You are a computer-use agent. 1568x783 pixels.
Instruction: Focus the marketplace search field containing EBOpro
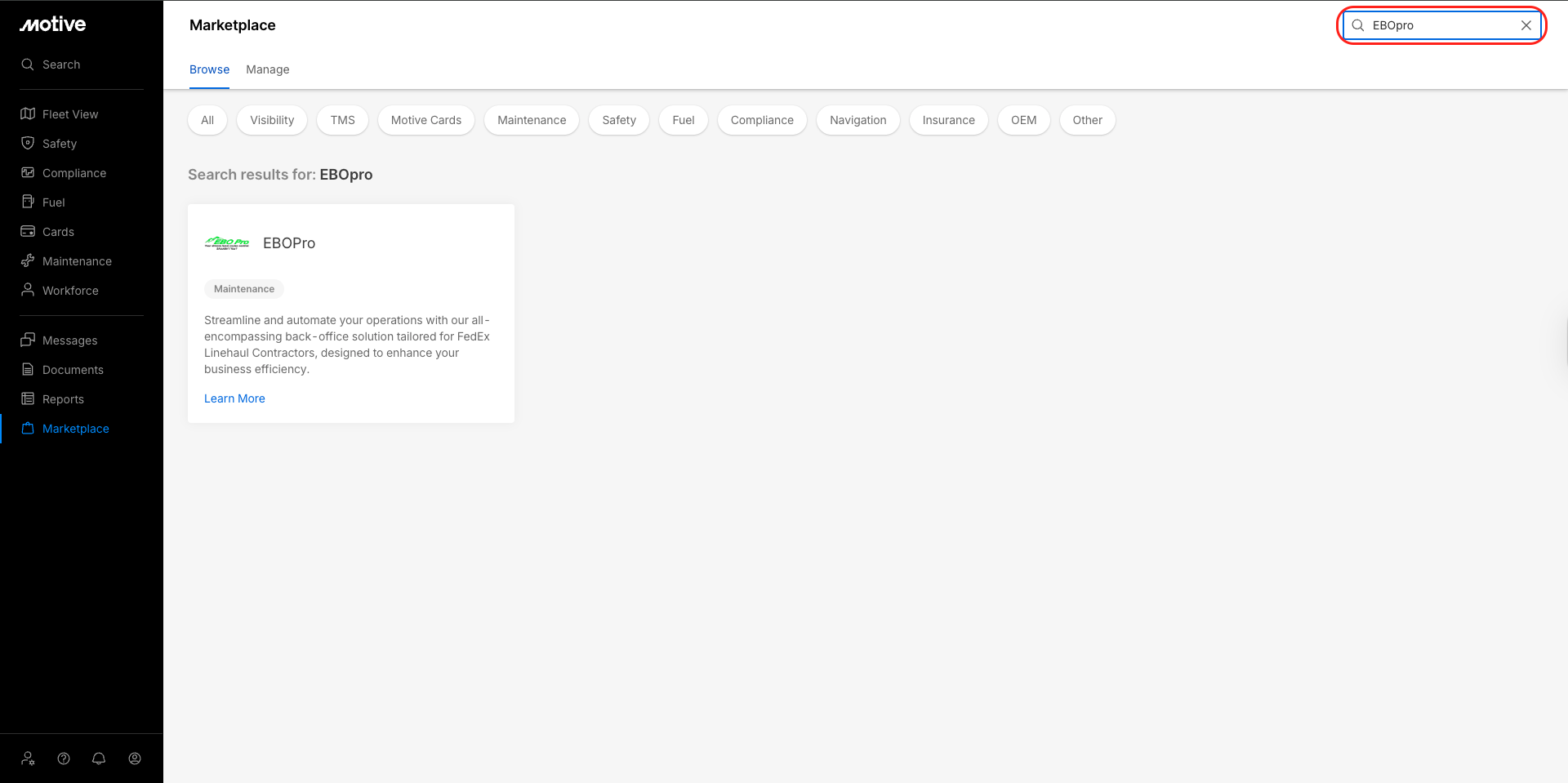pos(1442,25)
